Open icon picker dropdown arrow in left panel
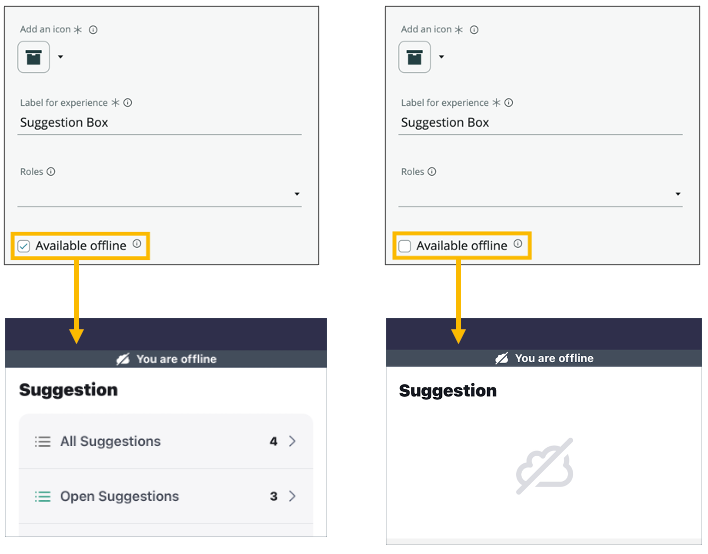 point(60,57)
